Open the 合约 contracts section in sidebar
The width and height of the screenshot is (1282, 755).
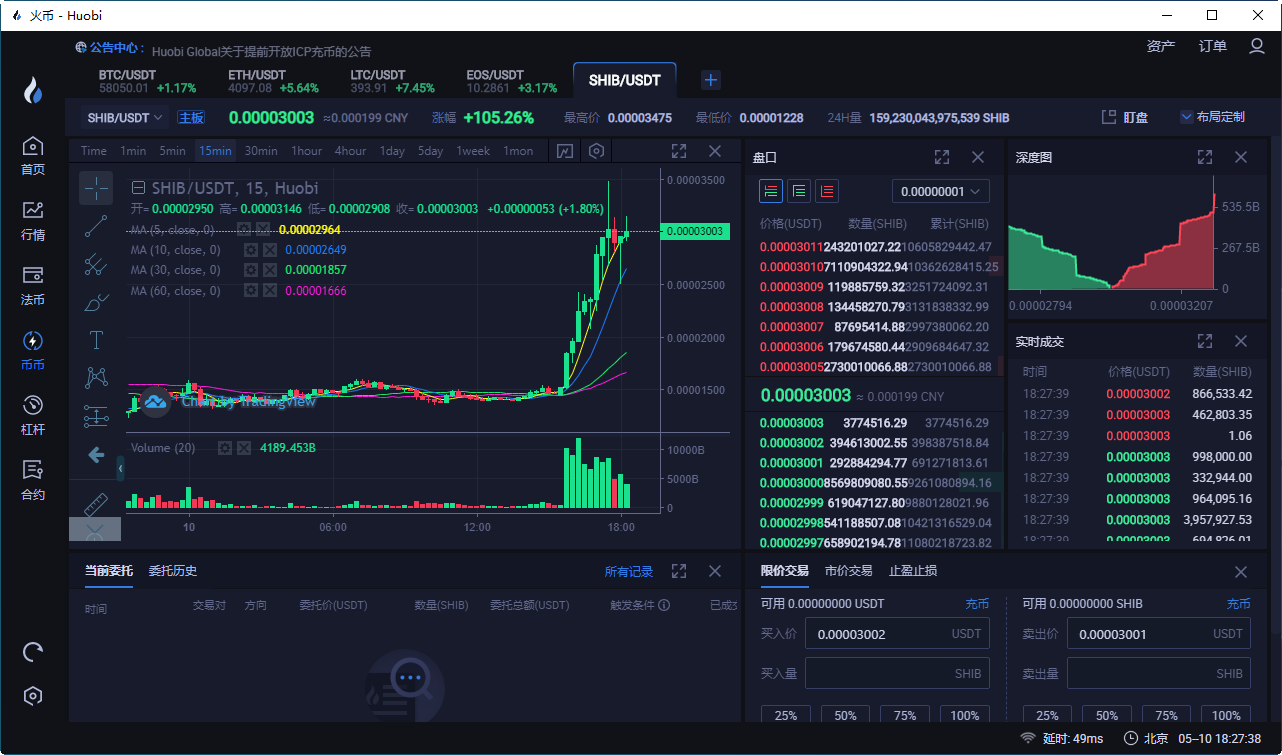tap(33, 481)
